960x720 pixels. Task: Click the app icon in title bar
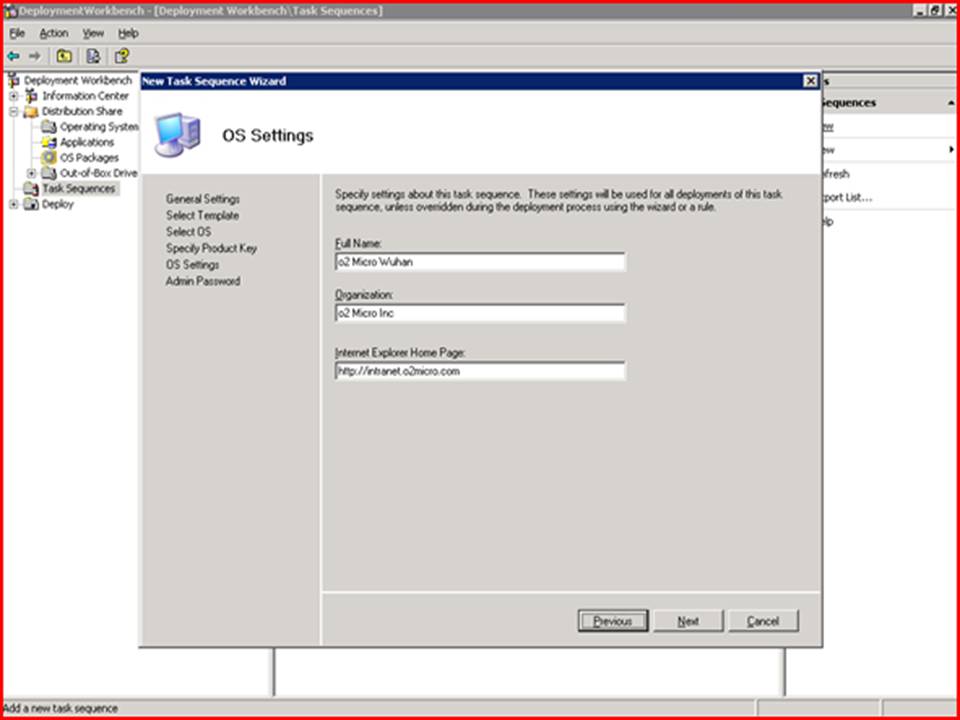(x=10, y=11)
